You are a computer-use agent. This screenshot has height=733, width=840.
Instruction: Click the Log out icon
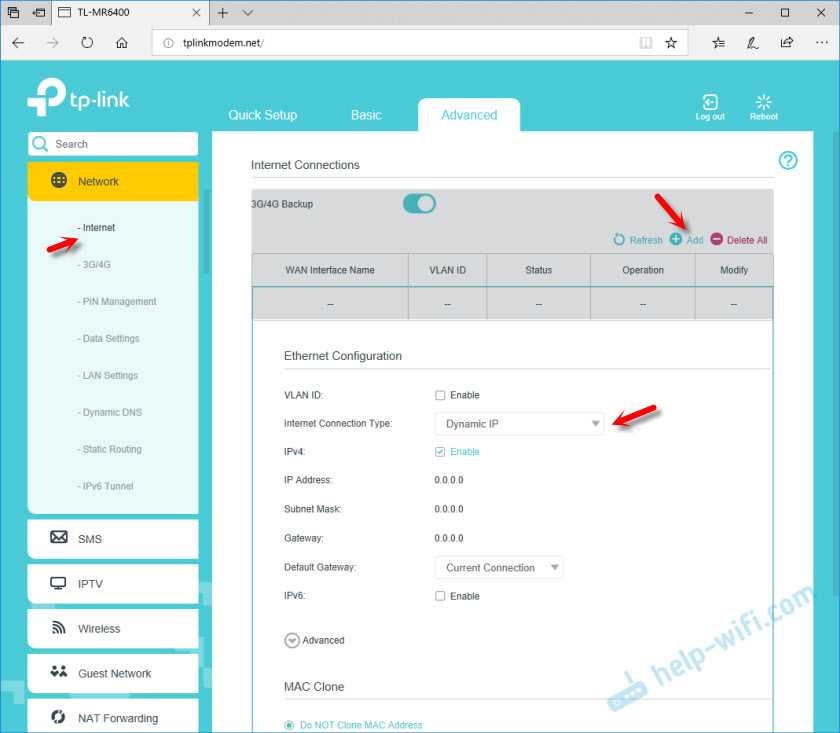coord(710,103)
